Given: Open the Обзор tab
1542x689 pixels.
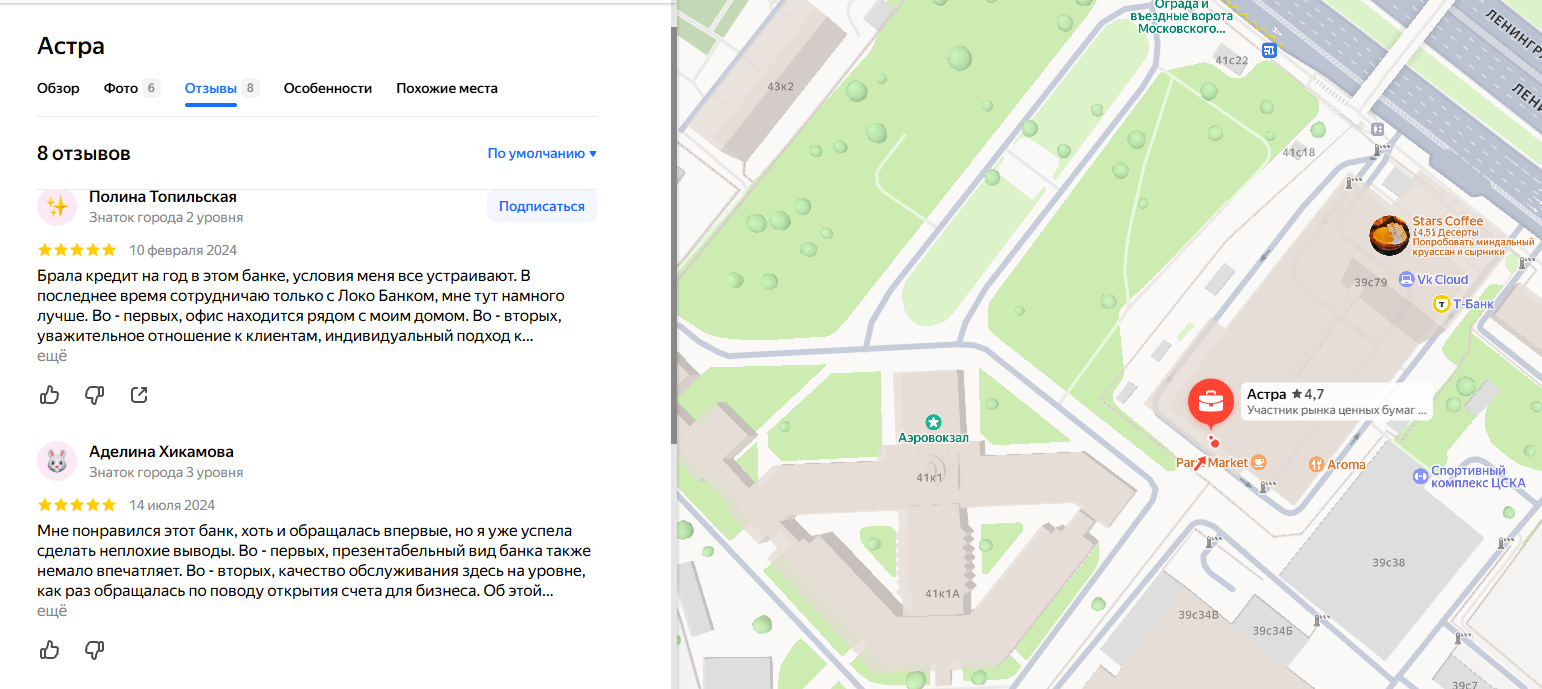Looking at the screenshot, I should pyautogui.click(x=58, y=88).
